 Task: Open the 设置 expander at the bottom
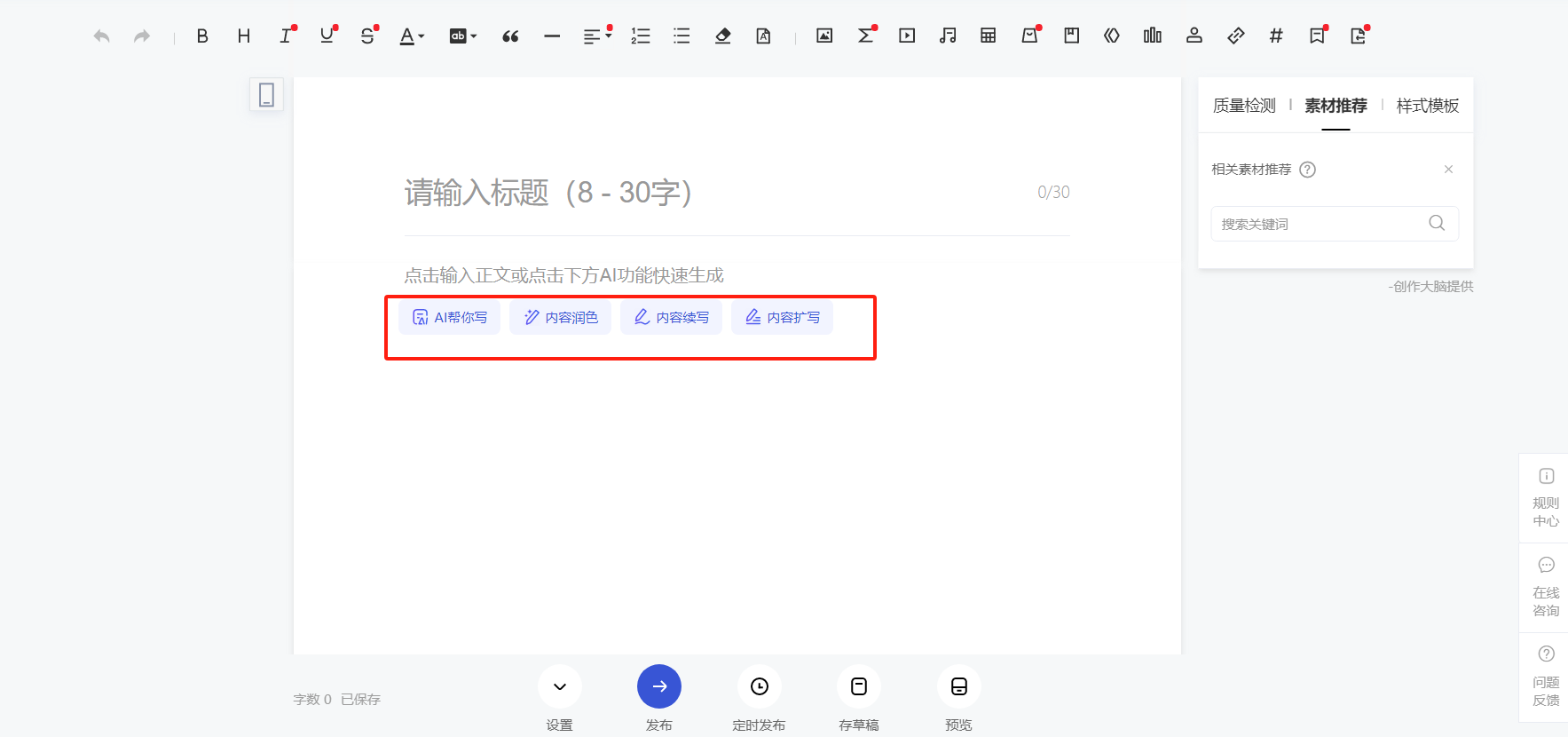[x=559, y=686]
